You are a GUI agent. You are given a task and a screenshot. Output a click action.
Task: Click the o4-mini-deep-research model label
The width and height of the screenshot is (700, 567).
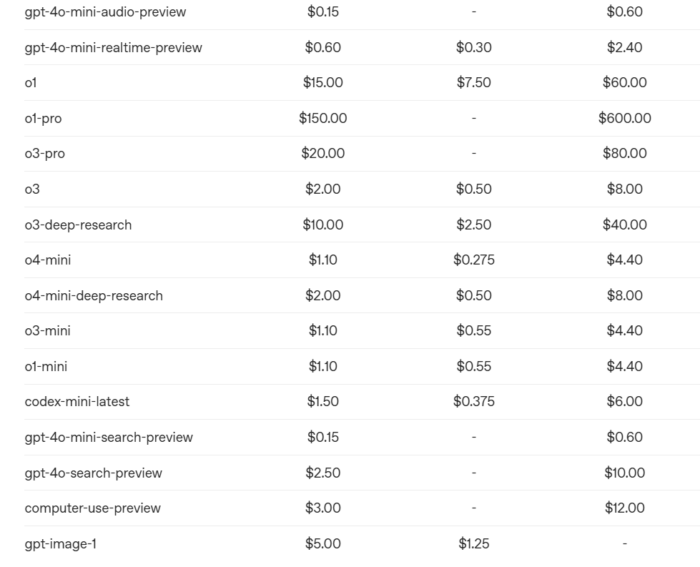pyautogui.click(x=93, y=296)
